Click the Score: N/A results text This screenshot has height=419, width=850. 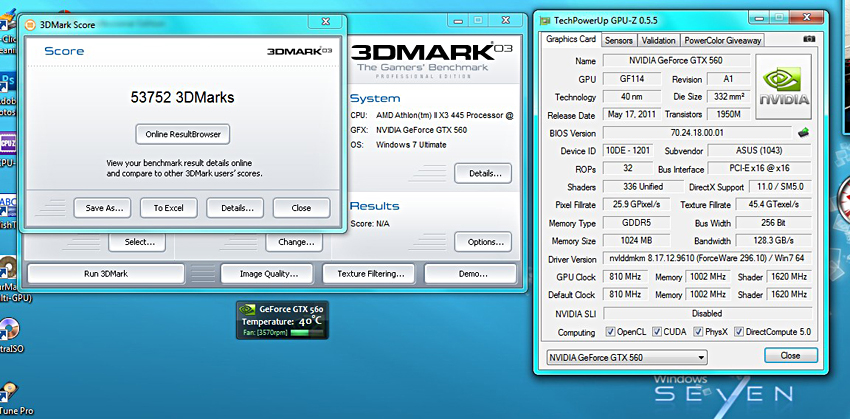click(370, 223)
